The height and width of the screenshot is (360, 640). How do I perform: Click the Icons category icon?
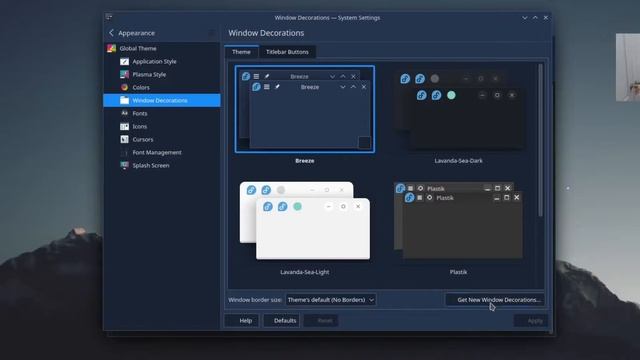tap(124, 127)
